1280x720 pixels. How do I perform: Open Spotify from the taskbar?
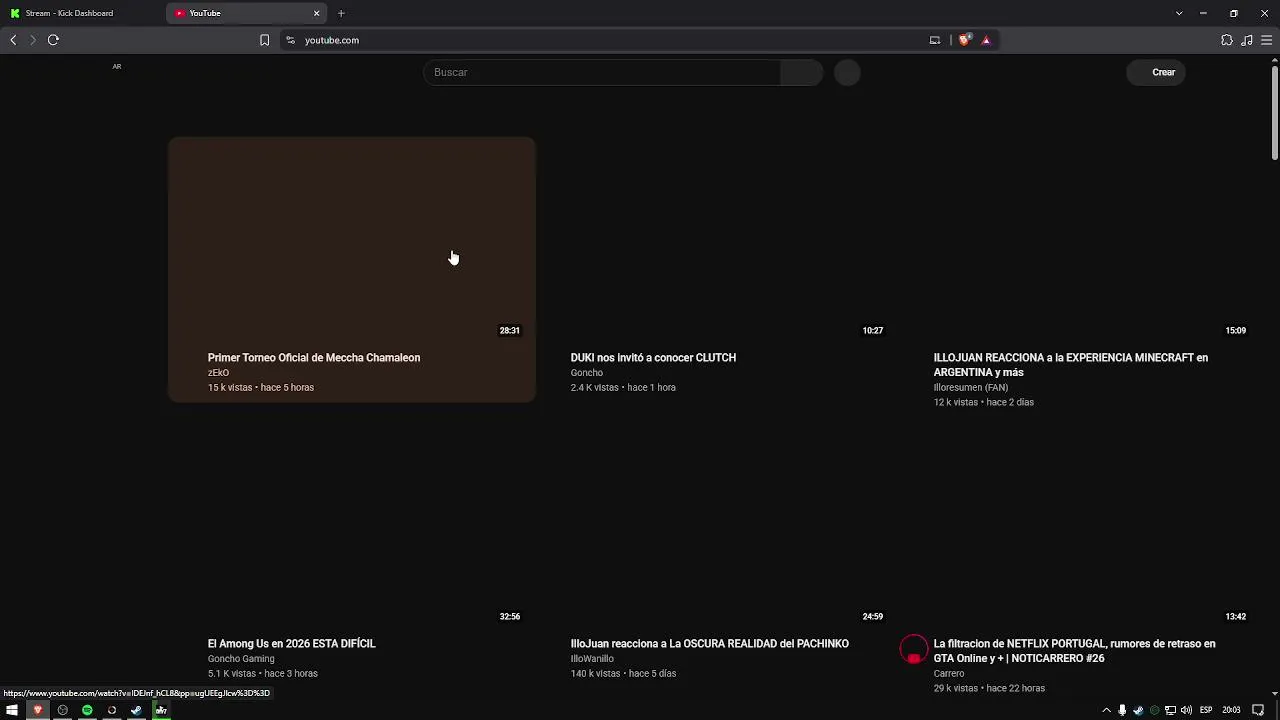tap(87, 710)
